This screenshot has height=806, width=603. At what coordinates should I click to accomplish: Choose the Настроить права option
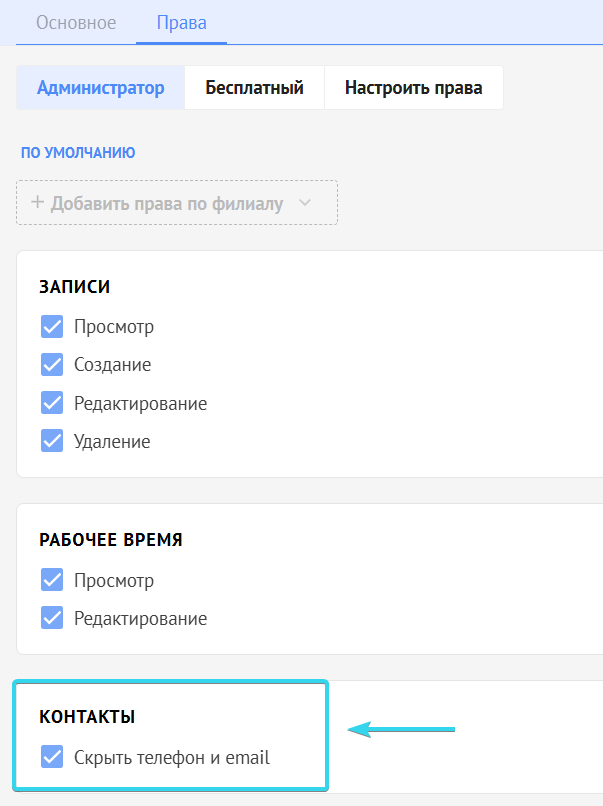point(414,87)
